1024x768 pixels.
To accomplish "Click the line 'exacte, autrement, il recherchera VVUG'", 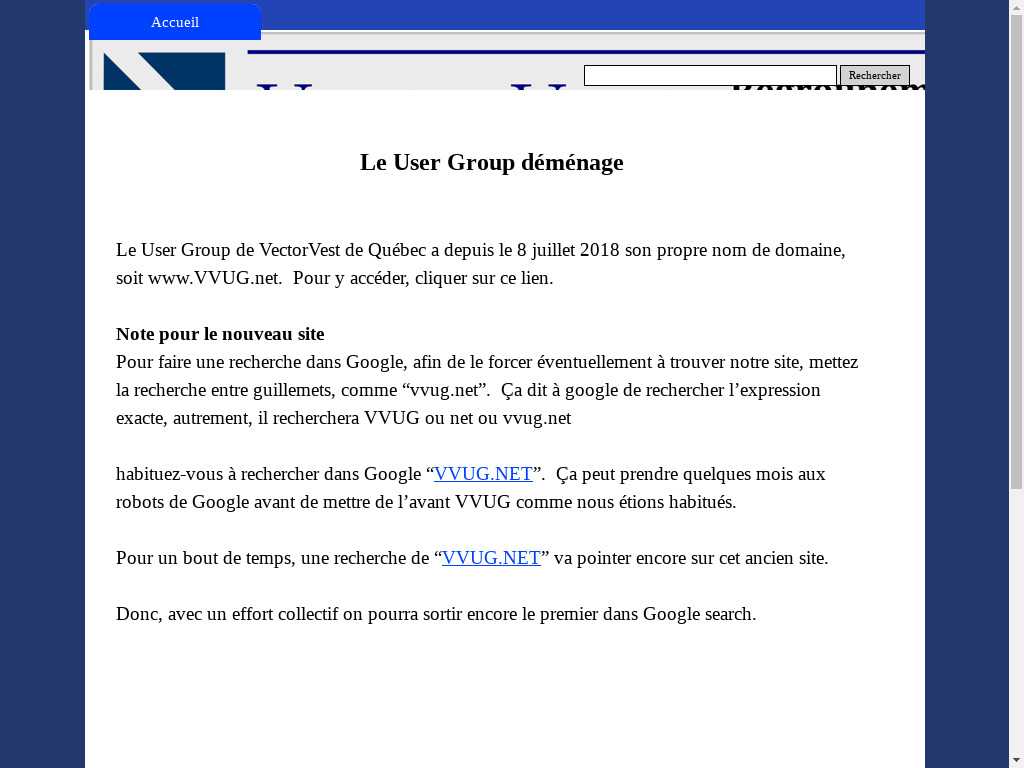I will pos(344,418).
